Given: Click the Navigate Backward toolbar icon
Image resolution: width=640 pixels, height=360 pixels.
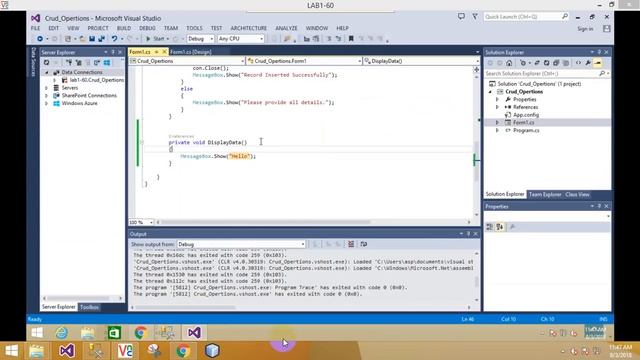Looking at the screenshot, I should [x=40, y=39].
